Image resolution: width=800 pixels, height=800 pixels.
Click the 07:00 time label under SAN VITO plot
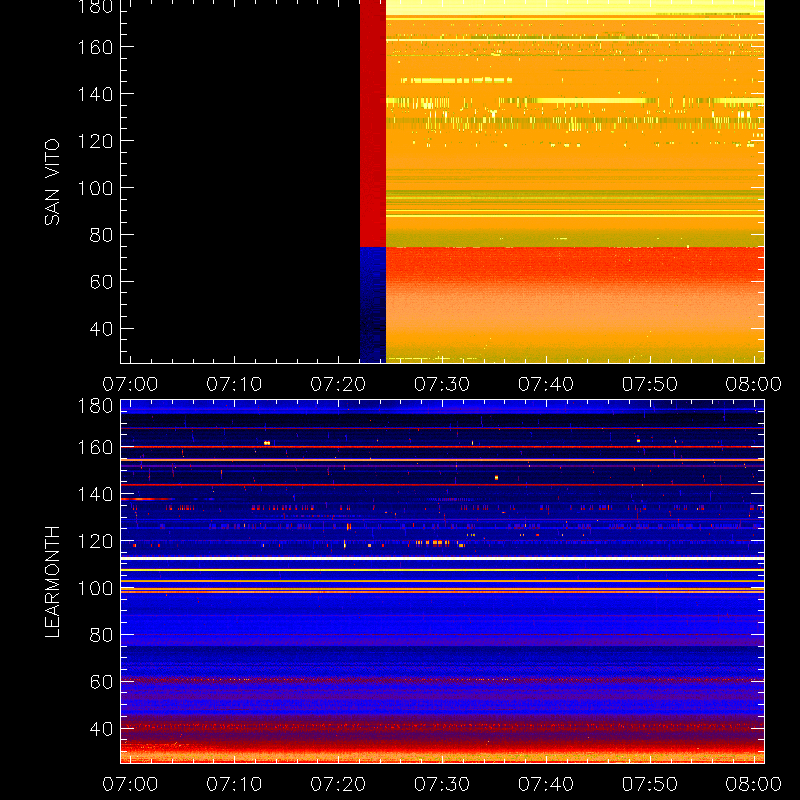click(x=130, y=384)
